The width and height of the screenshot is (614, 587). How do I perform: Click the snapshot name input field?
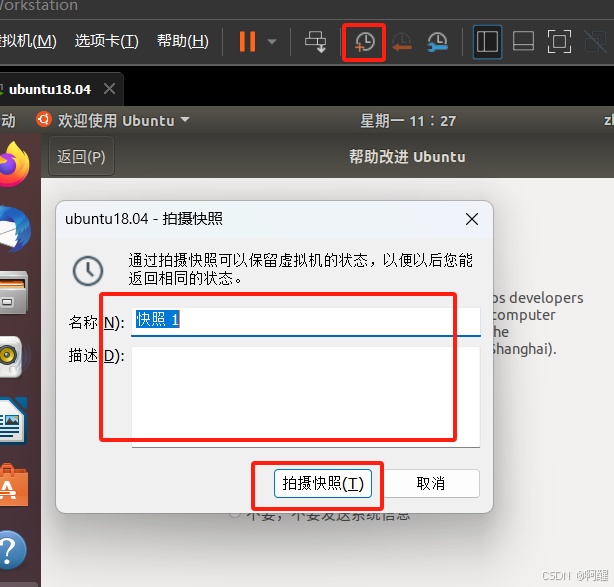[305, 321]
